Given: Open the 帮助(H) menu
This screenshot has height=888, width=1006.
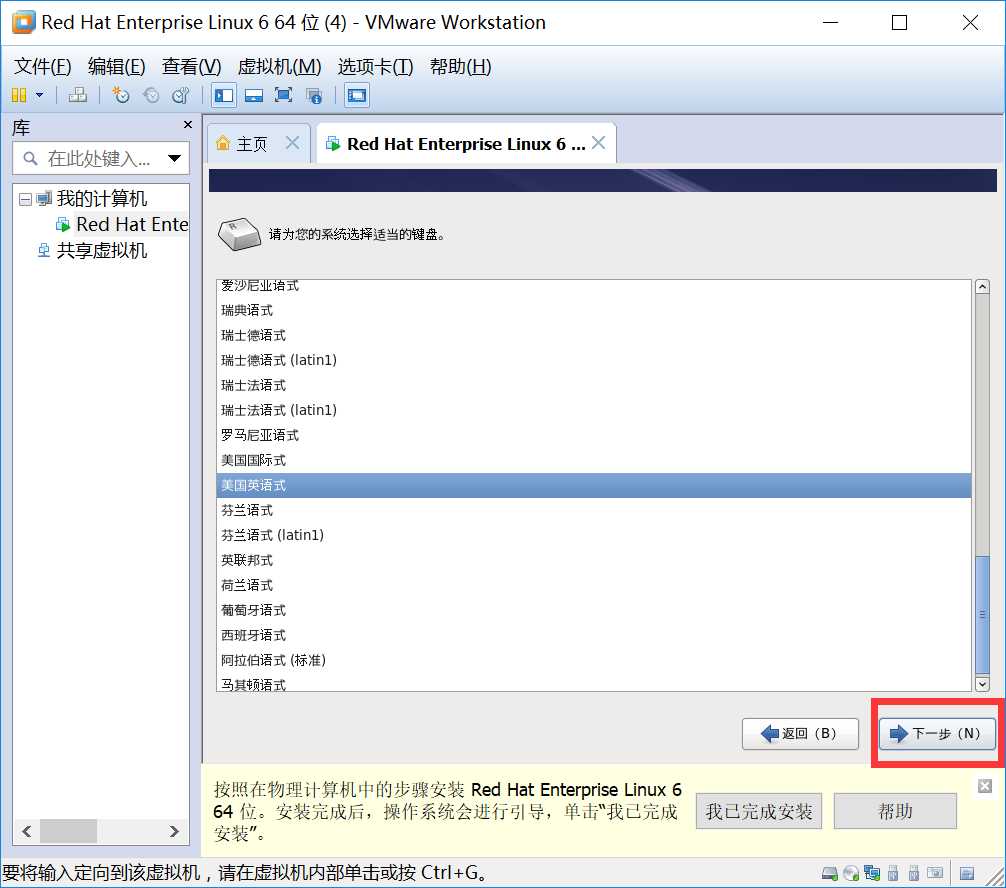Looking at the screenshot, I should [460, 66].
